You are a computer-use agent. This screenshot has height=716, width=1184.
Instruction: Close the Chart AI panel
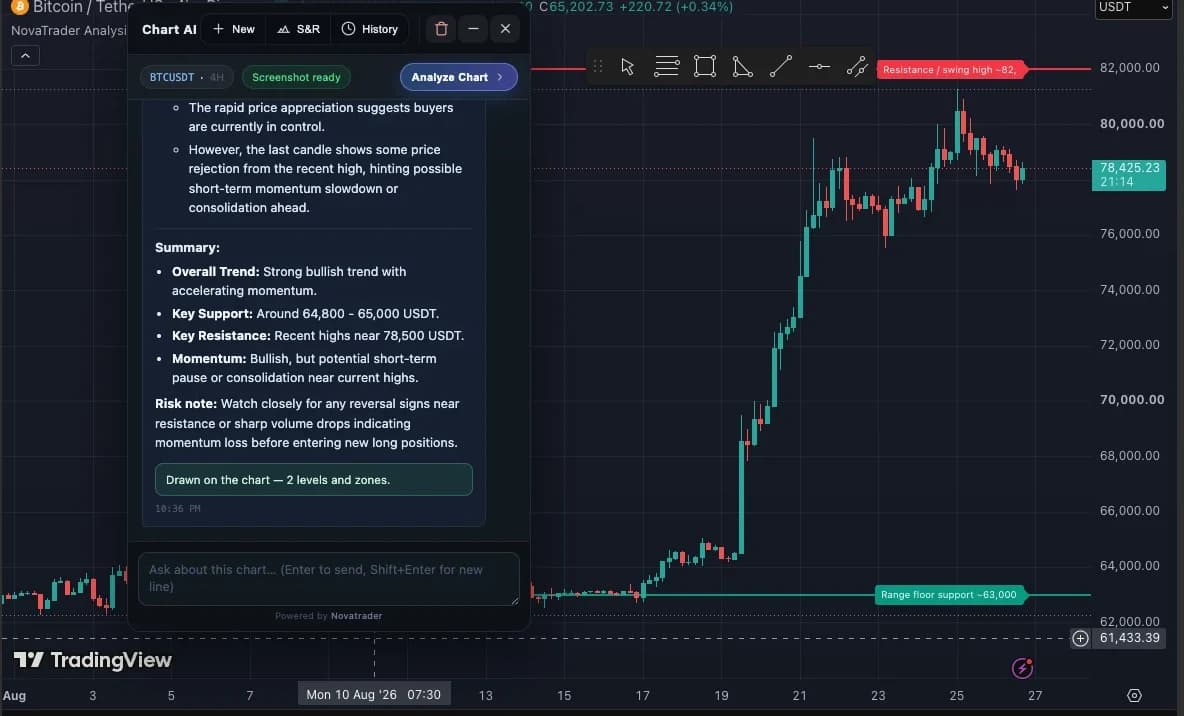(x=505, y=29)
